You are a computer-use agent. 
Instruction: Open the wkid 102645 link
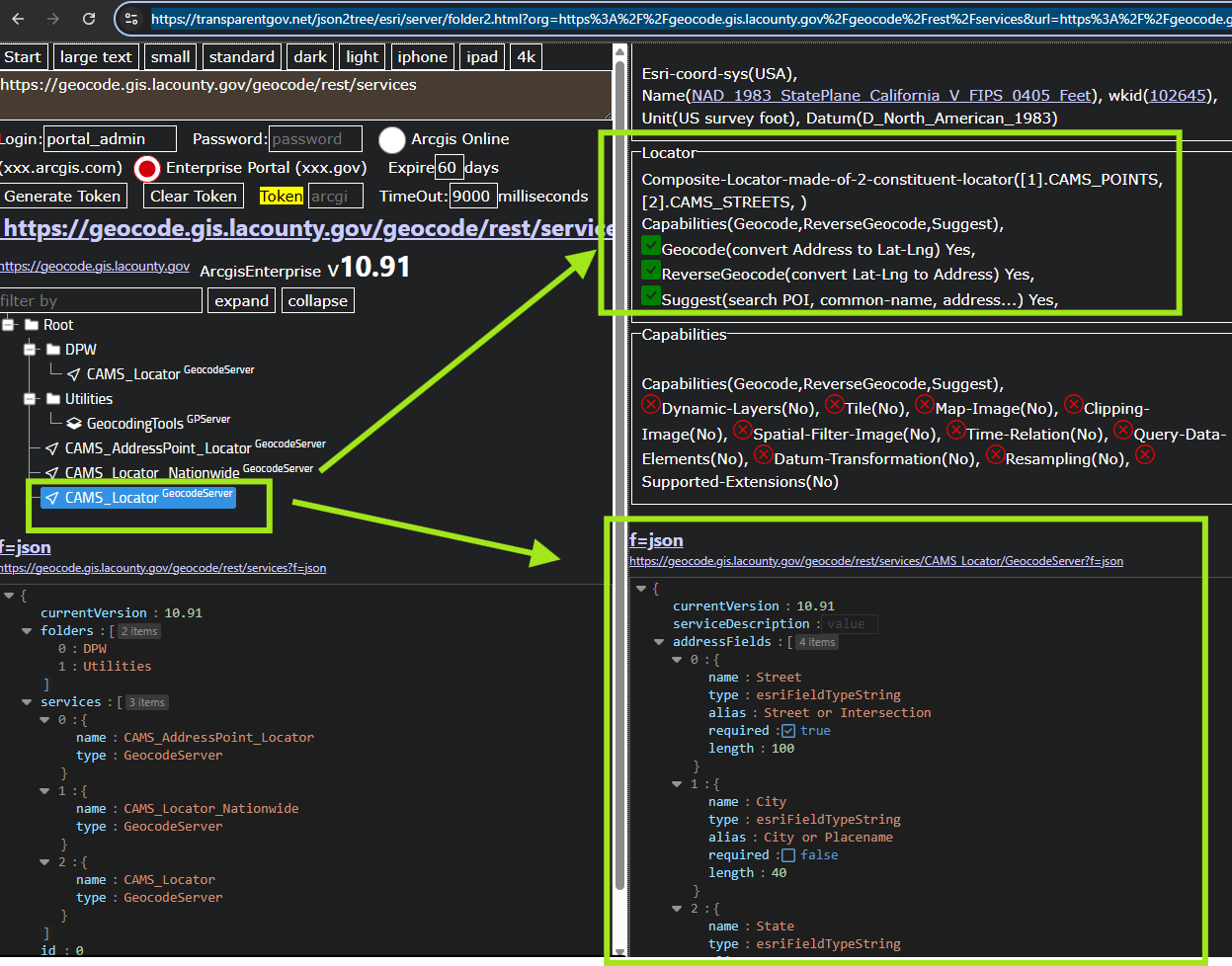tap(1178, 96)
